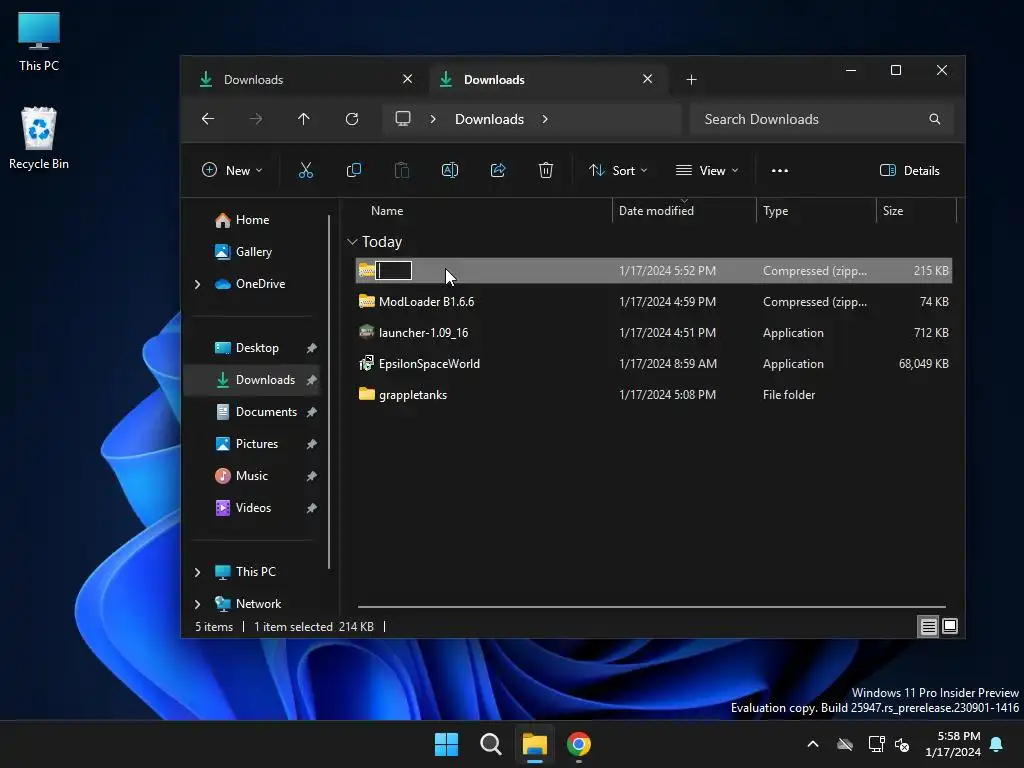Select EpsilonSpaceWorld application

point(653,364)
